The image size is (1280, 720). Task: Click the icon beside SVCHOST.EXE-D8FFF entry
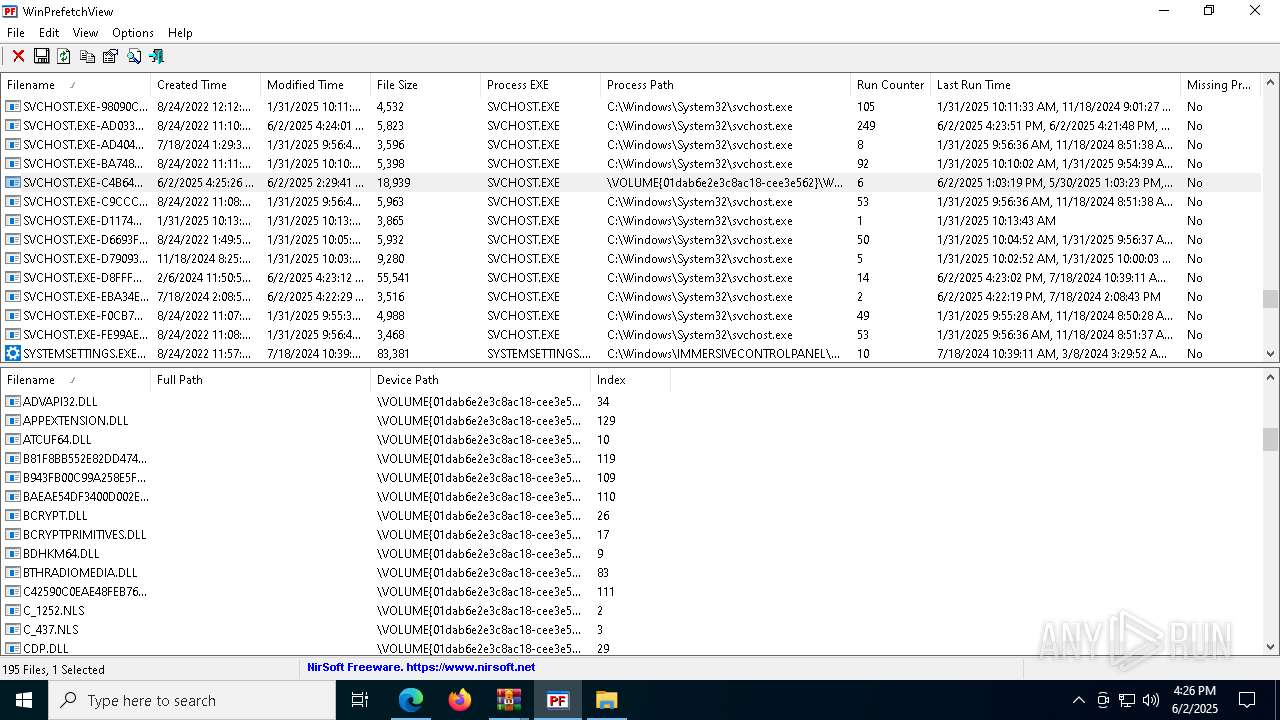pos(13,277)
